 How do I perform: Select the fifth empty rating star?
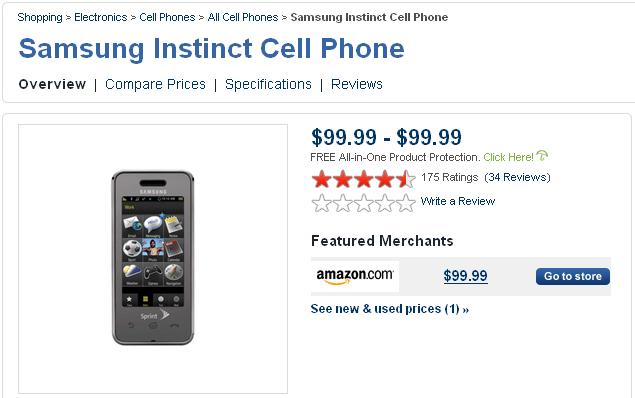406,203
